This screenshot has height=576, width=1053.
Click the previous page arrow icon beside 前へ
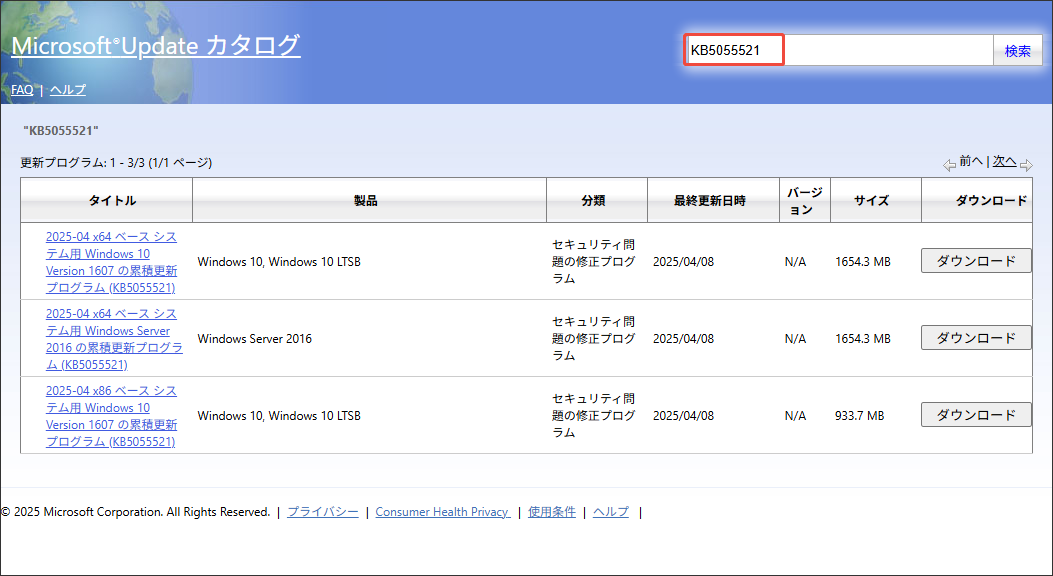pos(949,164)
